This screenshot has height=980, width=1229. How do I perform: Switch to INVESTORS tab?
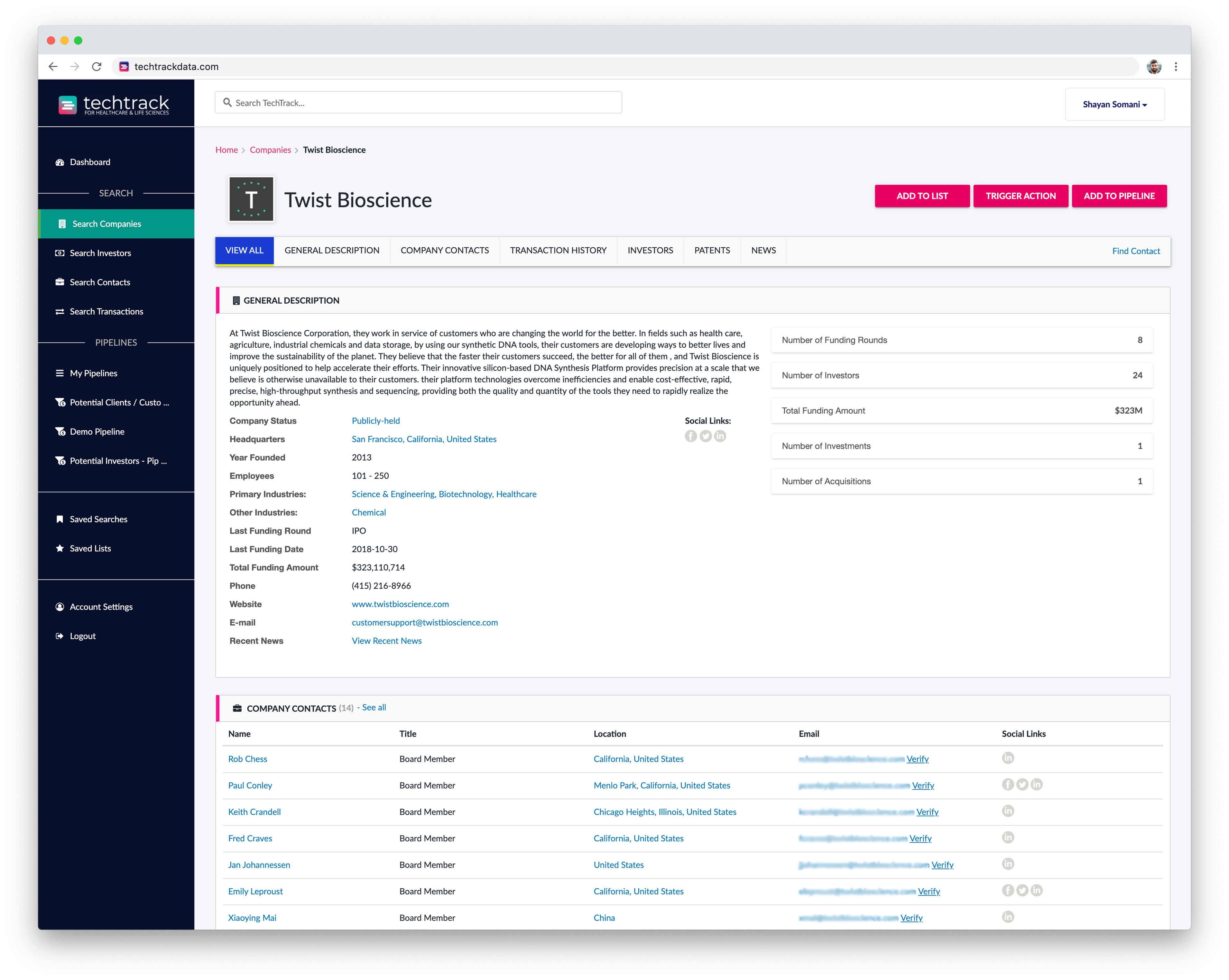pyautogui.click(x=651, y=251)
